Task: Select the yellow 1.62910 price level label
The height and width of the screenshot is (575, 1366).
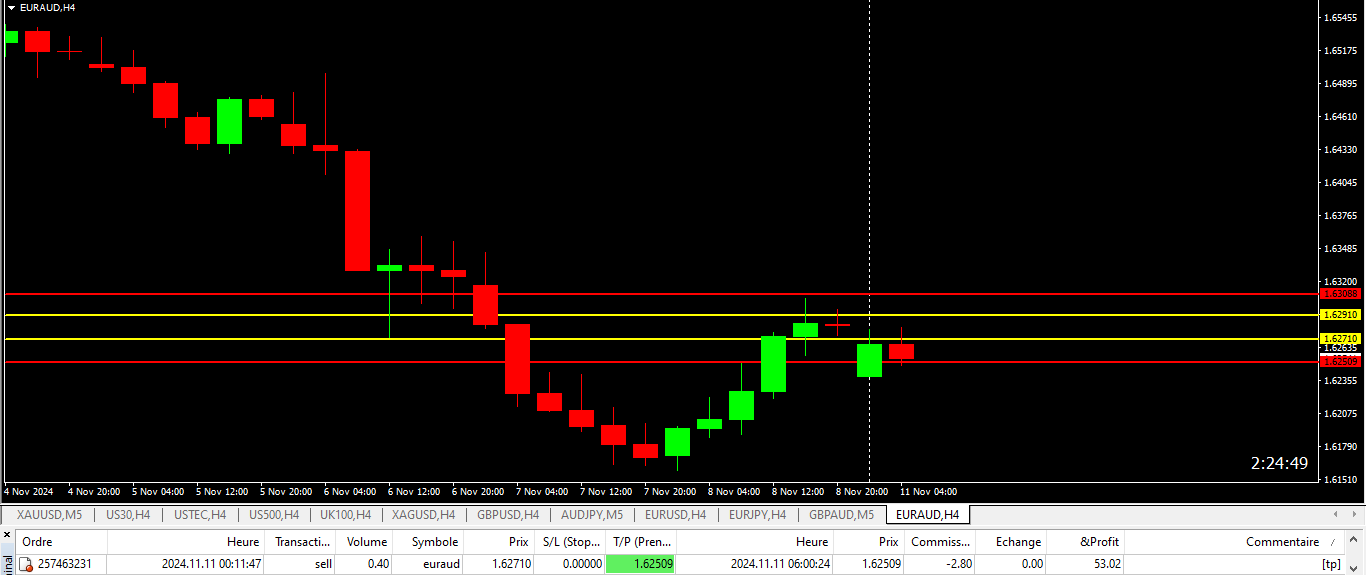Action: coord(1340,315)
